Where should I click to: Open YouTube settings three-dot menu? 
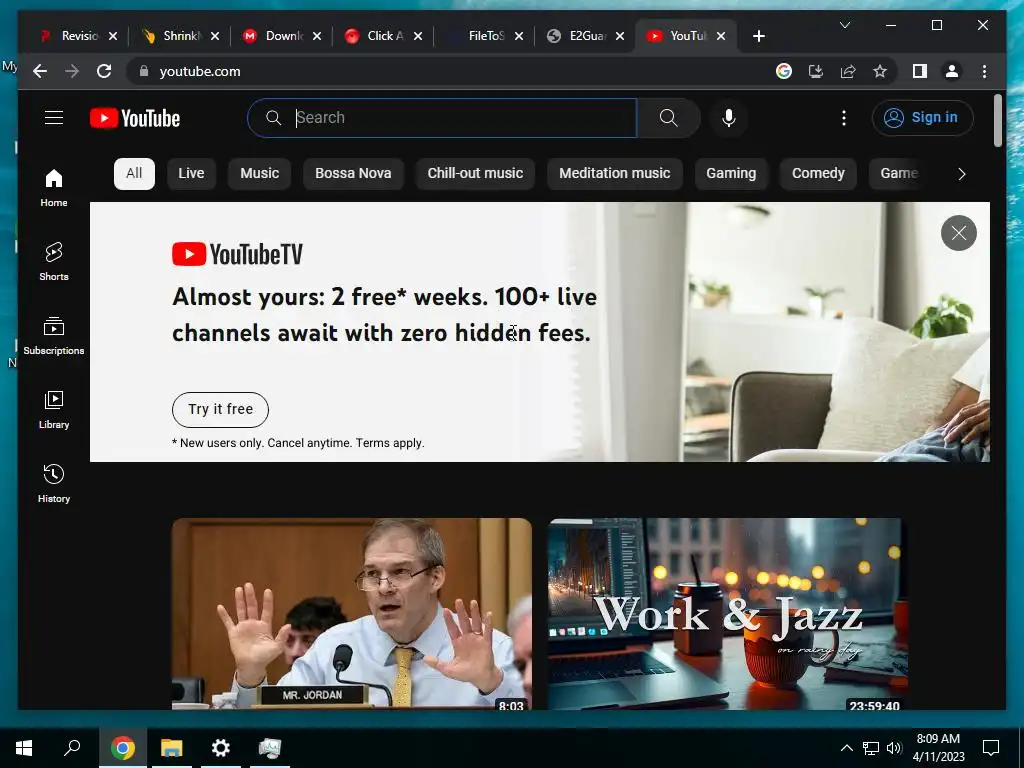point(844,118)
